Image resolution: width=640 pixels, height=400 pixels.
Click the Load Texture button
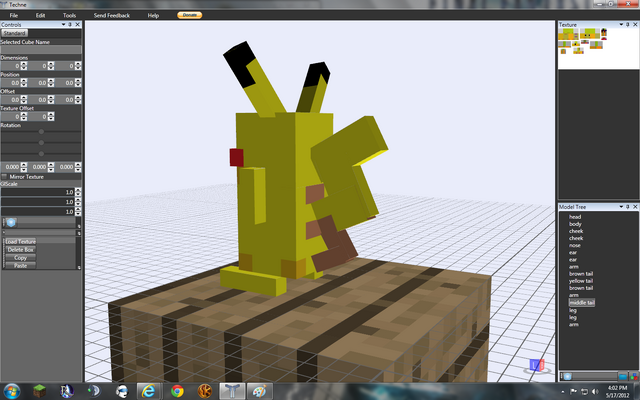21,242
